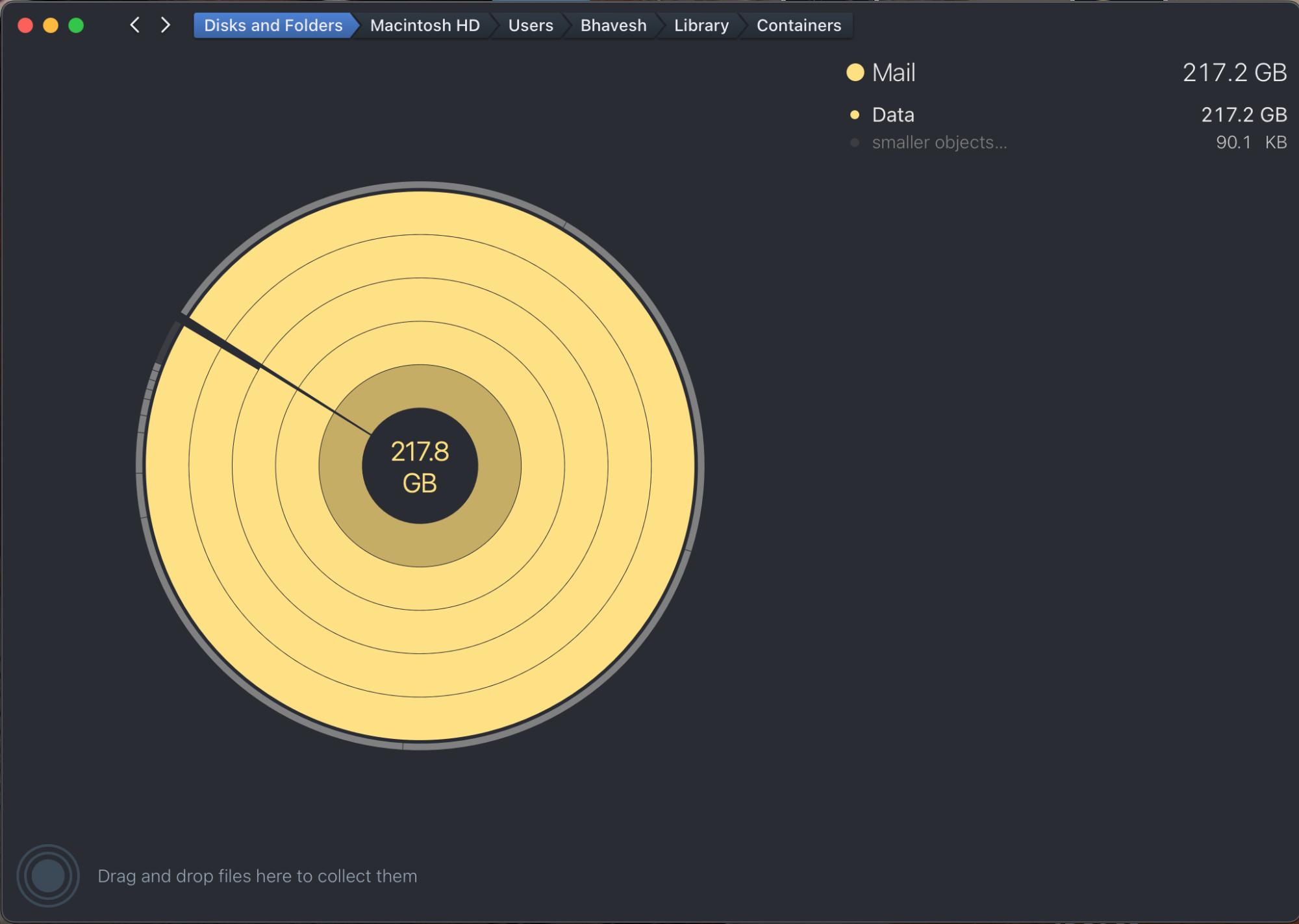Open Library breadcrumb
Viewport: 1299px width, 924px height.
701,25
